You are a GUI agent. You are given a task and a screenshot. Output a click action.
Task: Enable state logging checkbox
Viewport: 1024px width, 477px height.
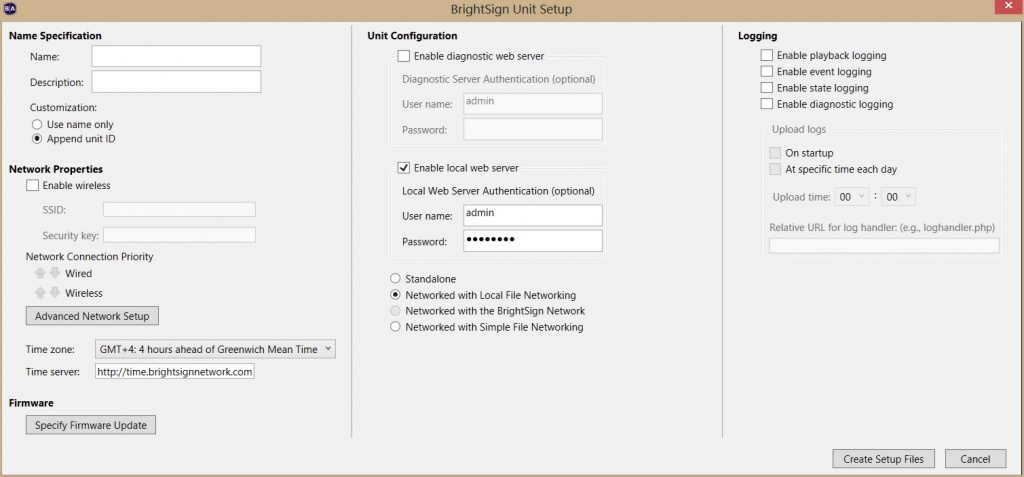click(x=767, y=88)
